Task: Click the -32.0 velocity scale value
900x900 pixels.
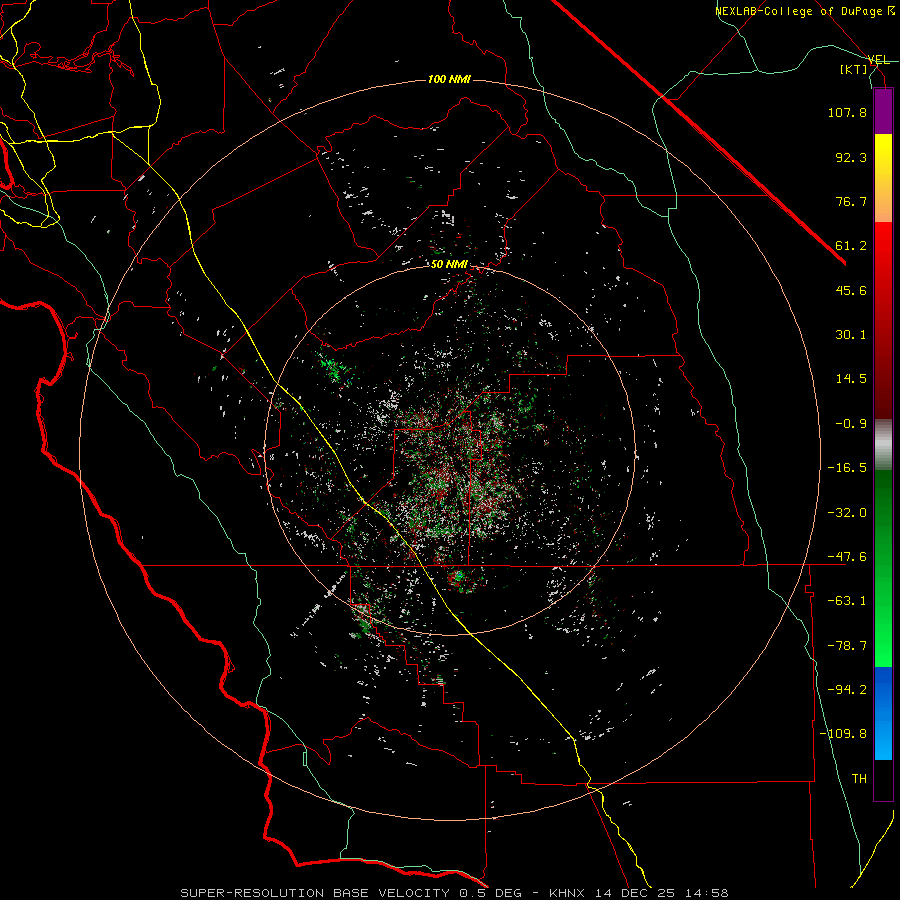Action: 847,513
